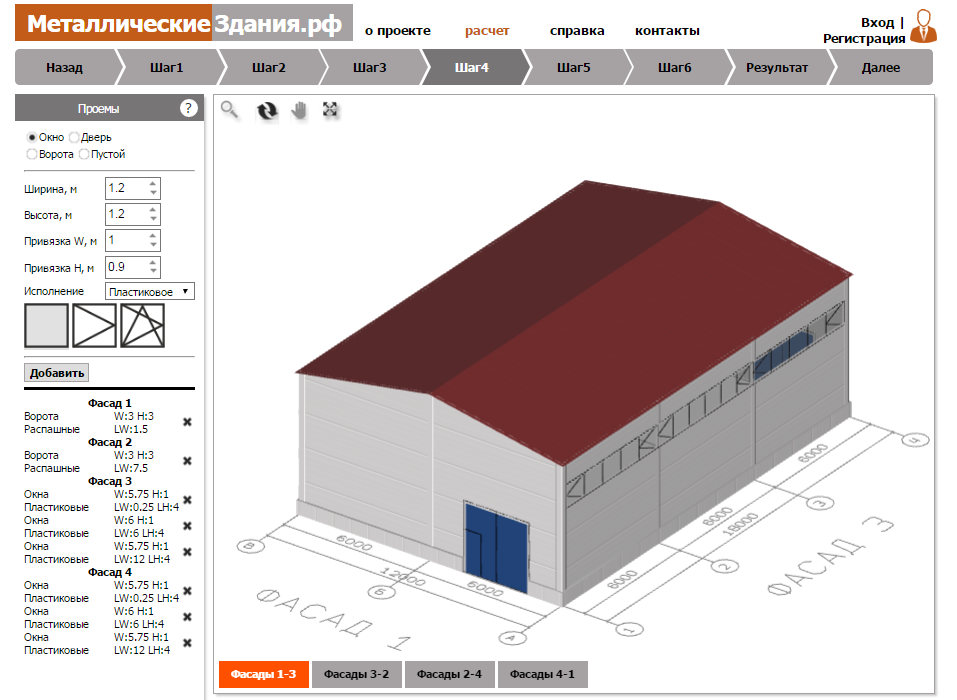This screenshot has width=957, height=700.
Task: Click the rotate view tool icon
Action: tap(267, 111)
